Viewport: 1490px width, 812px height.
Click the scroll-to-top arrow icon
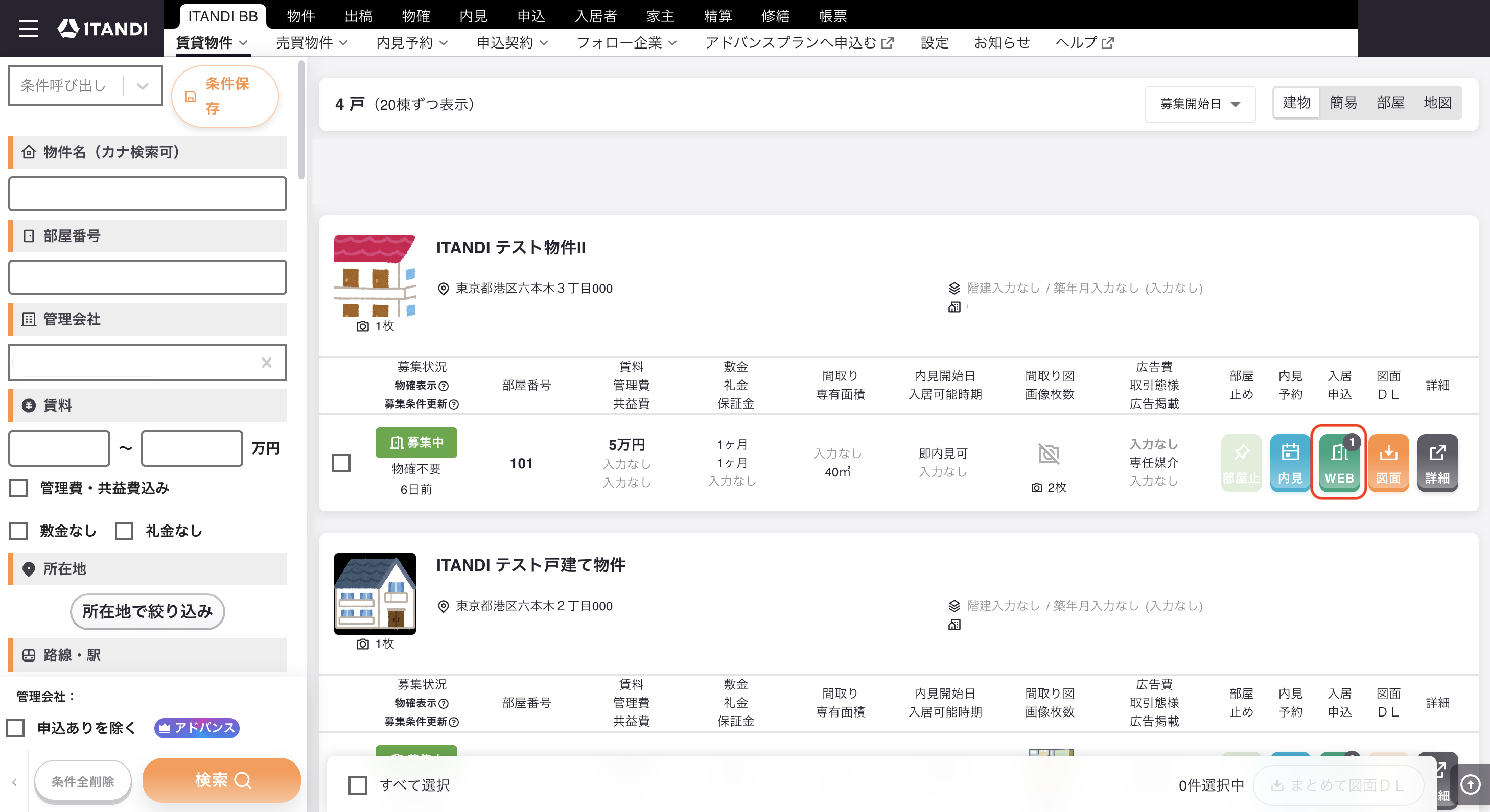(1471, 784)
